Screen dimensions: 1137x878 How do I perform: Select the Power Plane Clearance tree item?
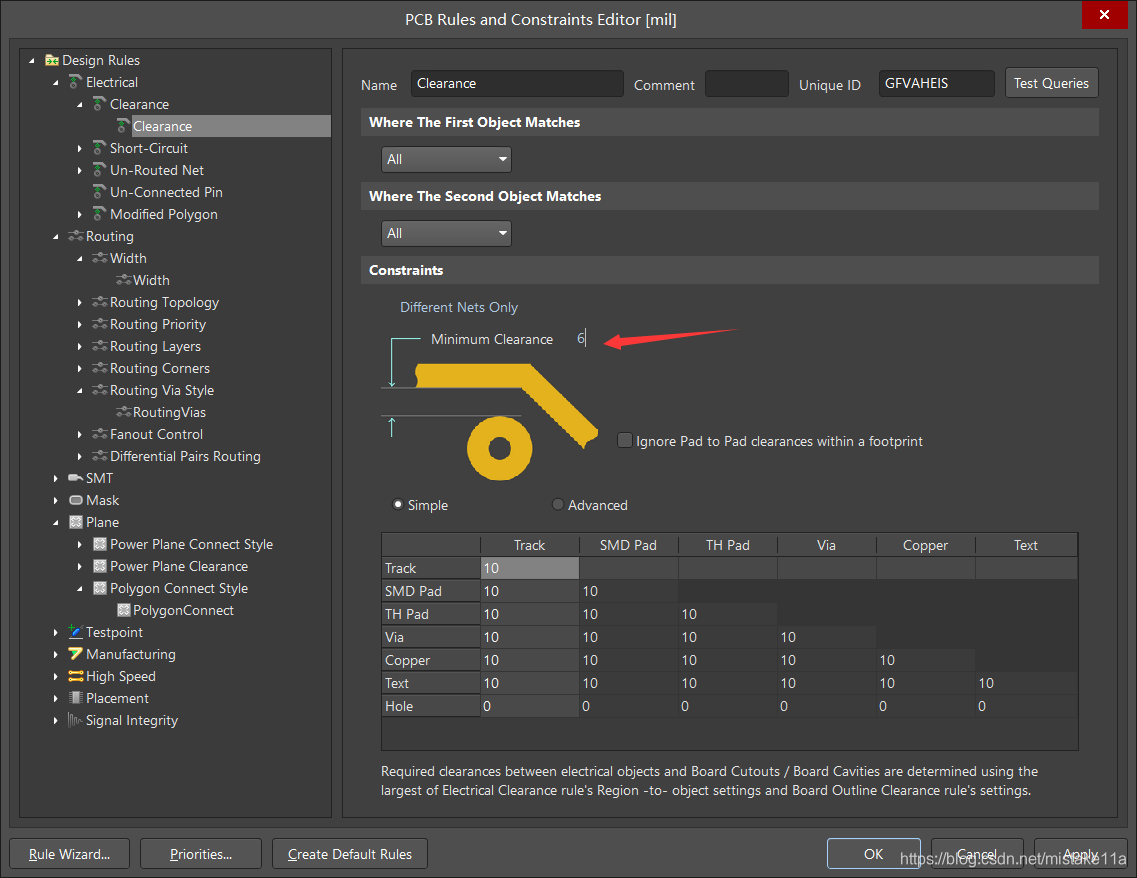(x=178, y=567)
